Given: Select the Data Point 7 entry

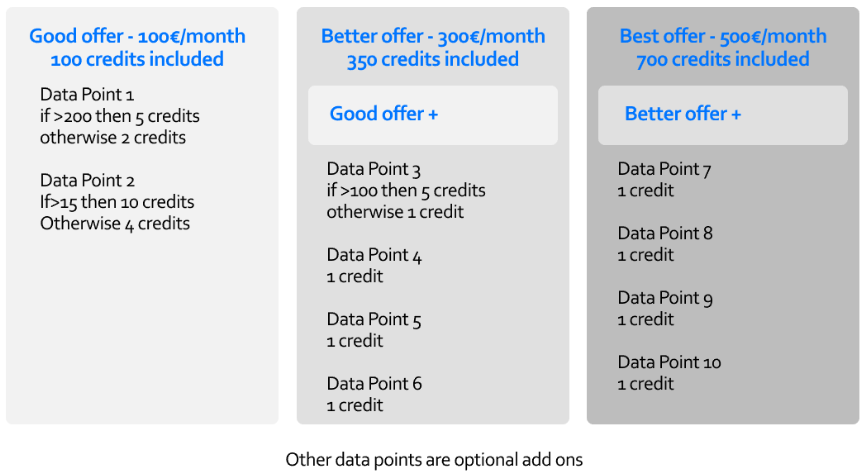Looking at the screenshot, I should coord(664,170).
